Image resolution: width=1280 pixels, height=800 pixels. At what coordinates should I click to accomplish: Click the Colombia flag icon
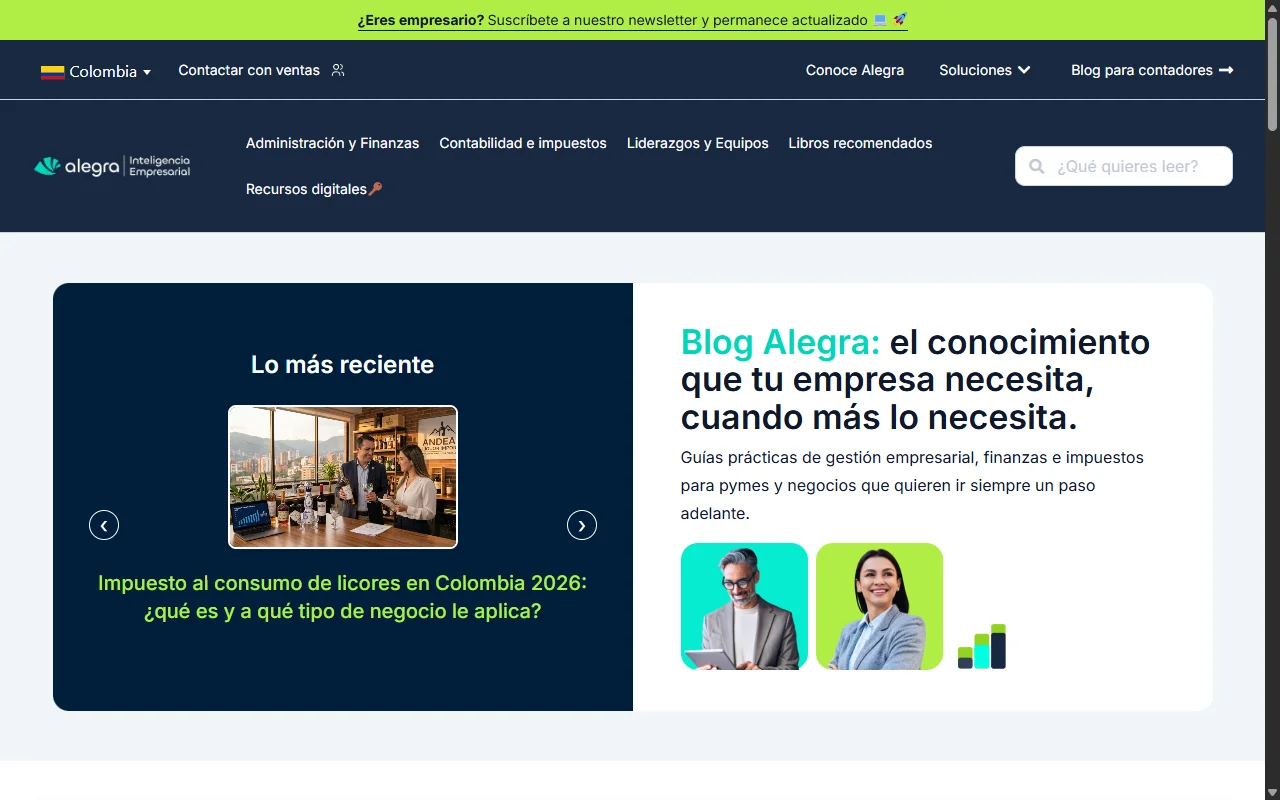coord(53,72)
